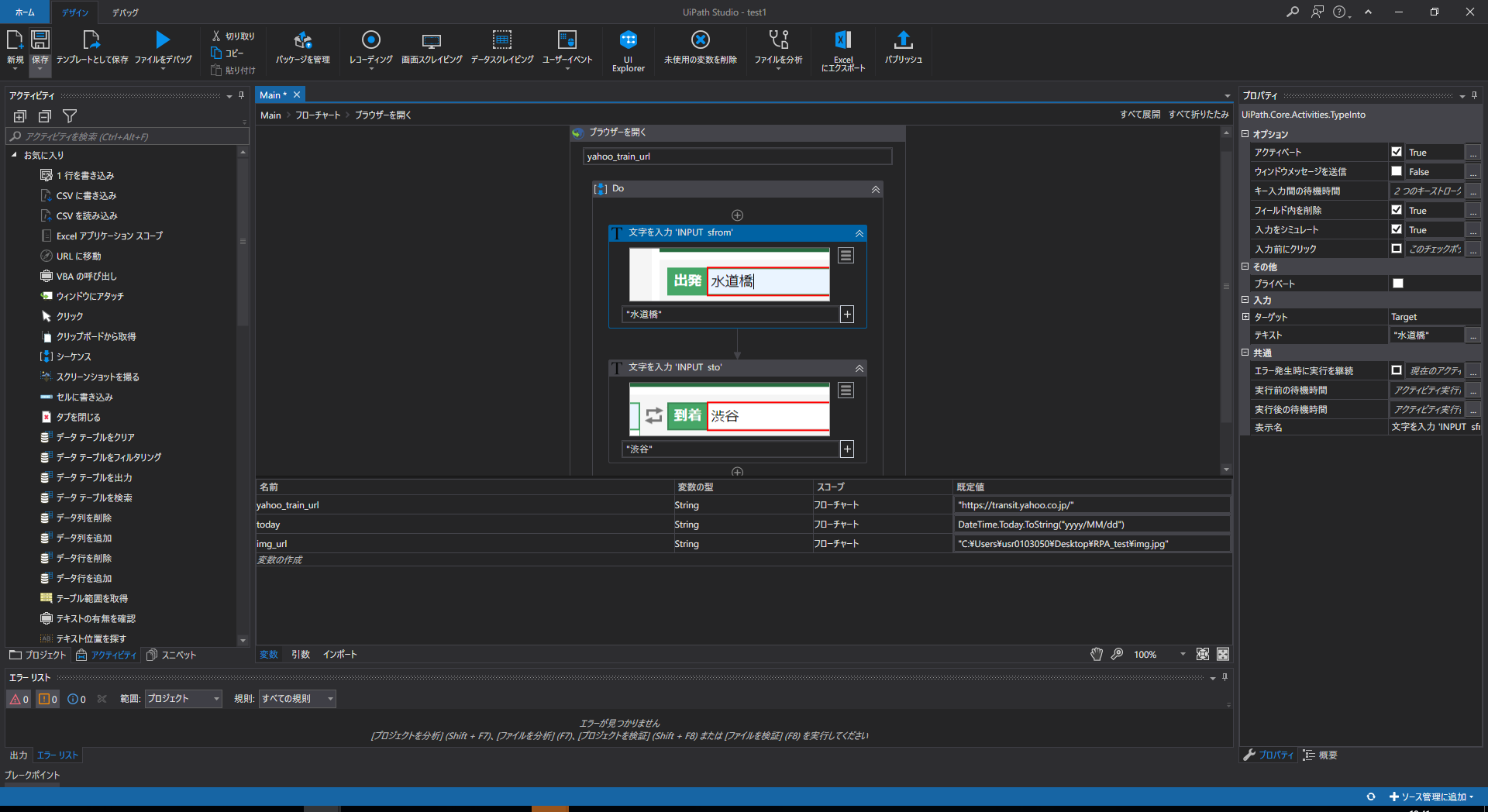Click ソース管理に追加 button
This screenshot has height=812, width=1488.
pos(1431,797)
